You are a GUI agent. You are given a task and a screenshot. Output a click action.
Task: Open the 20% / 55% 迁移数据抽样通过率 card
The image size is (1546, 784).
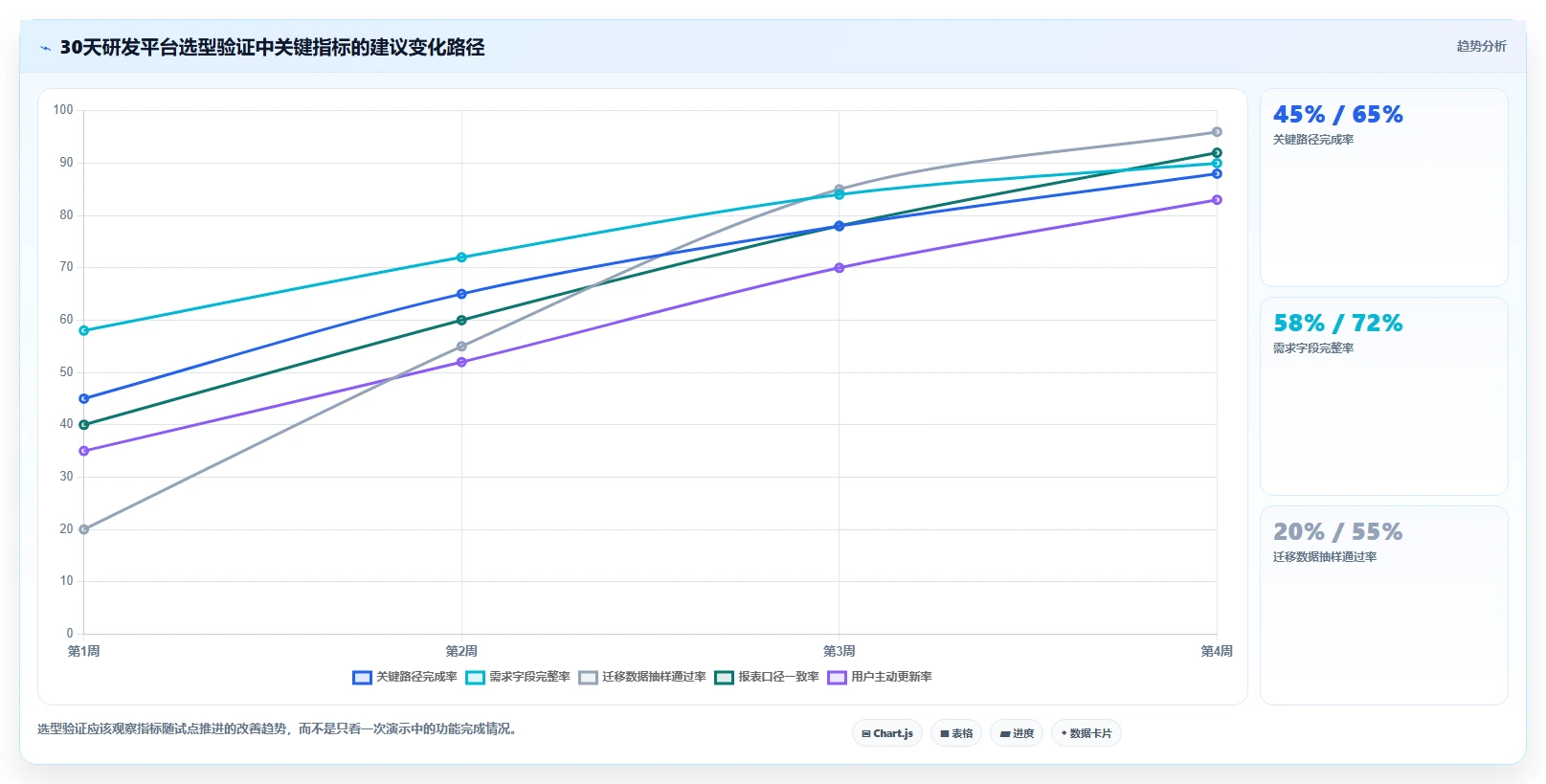tap(1384, 605)
